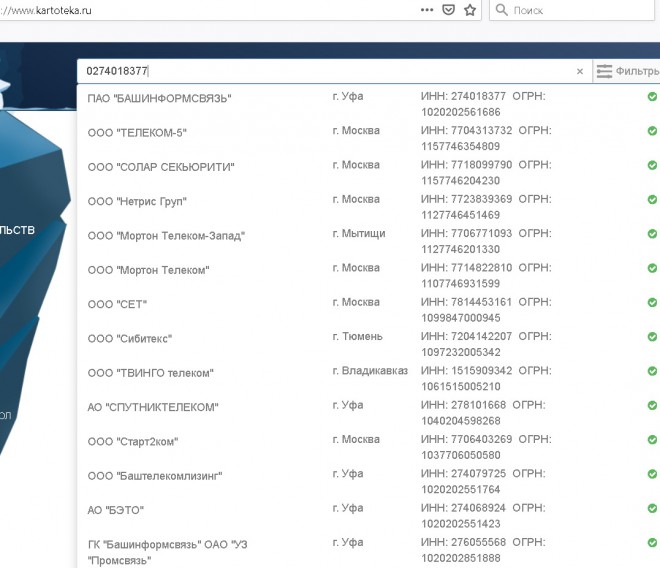660x568 pixels.
Task: Click green check for Мортон Телеком-Запад row
Action: [652, 234]
